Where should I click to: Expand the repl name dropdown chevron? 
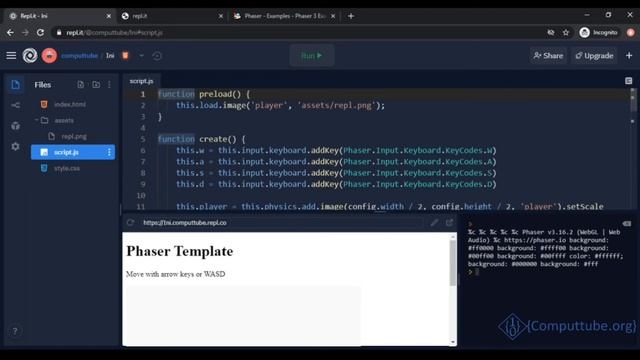141,56
